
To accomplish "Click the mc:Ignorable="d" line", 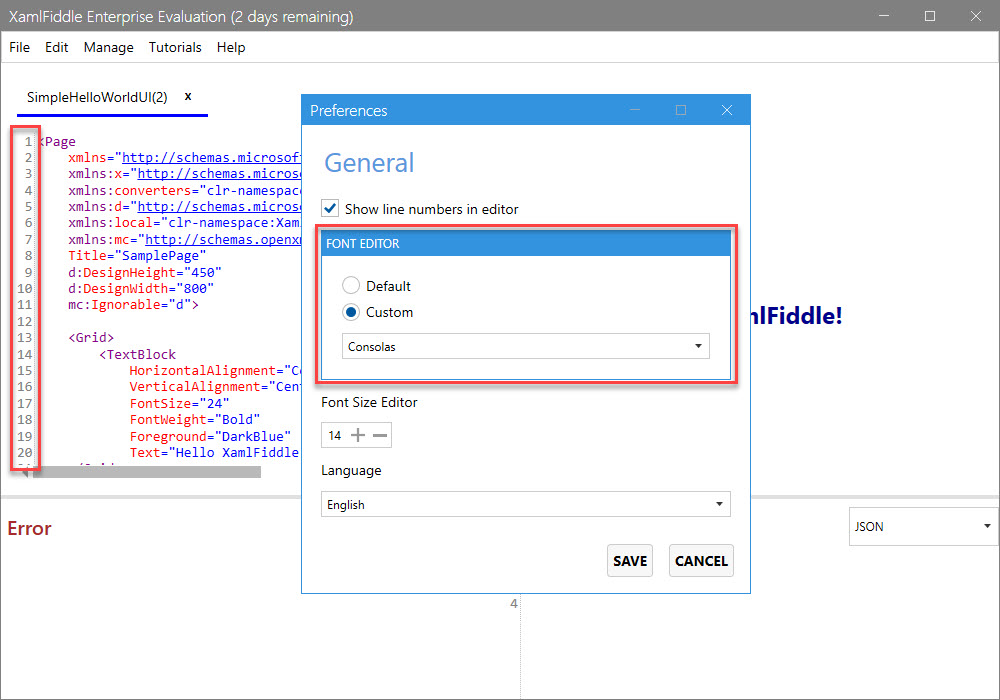I will tap(133, 305).
